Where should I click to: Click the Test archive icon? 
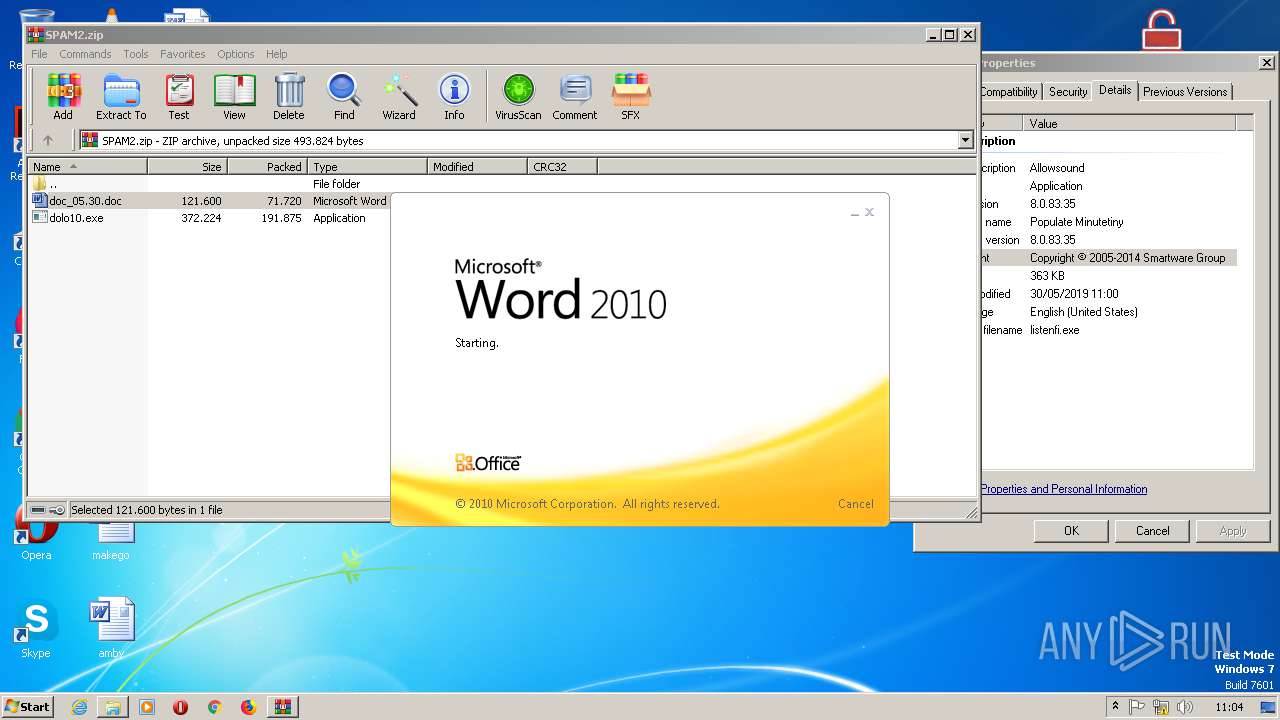[x=179, y=97]
